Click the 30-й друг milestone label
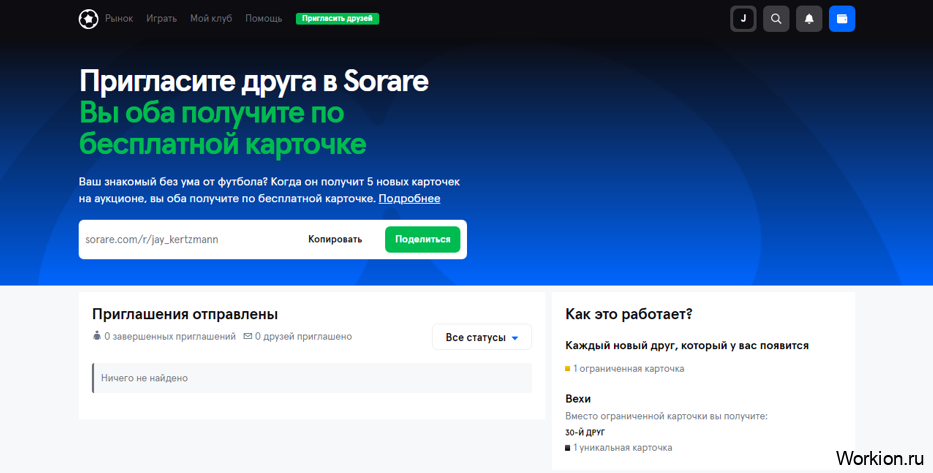Viewport: 933px width, 473px height. pos(585,433)
